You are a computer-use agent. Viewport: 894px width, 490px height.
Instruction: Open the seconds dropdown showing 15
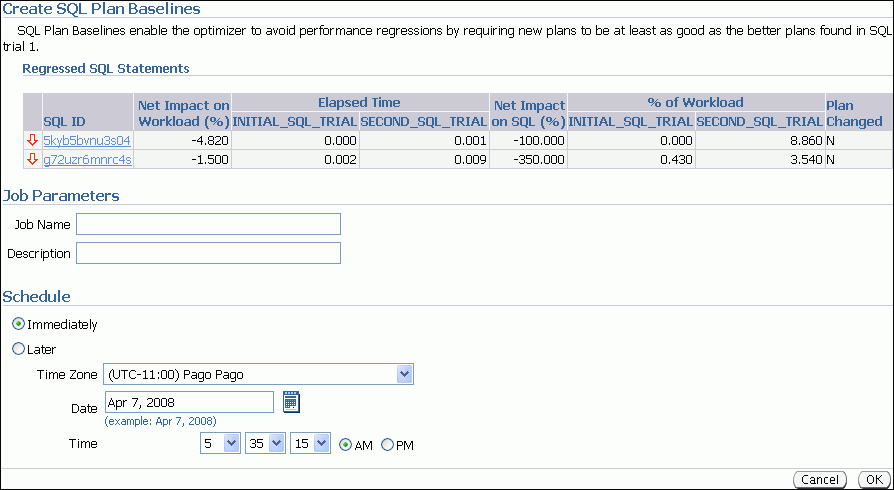click(x=310, y=443)
